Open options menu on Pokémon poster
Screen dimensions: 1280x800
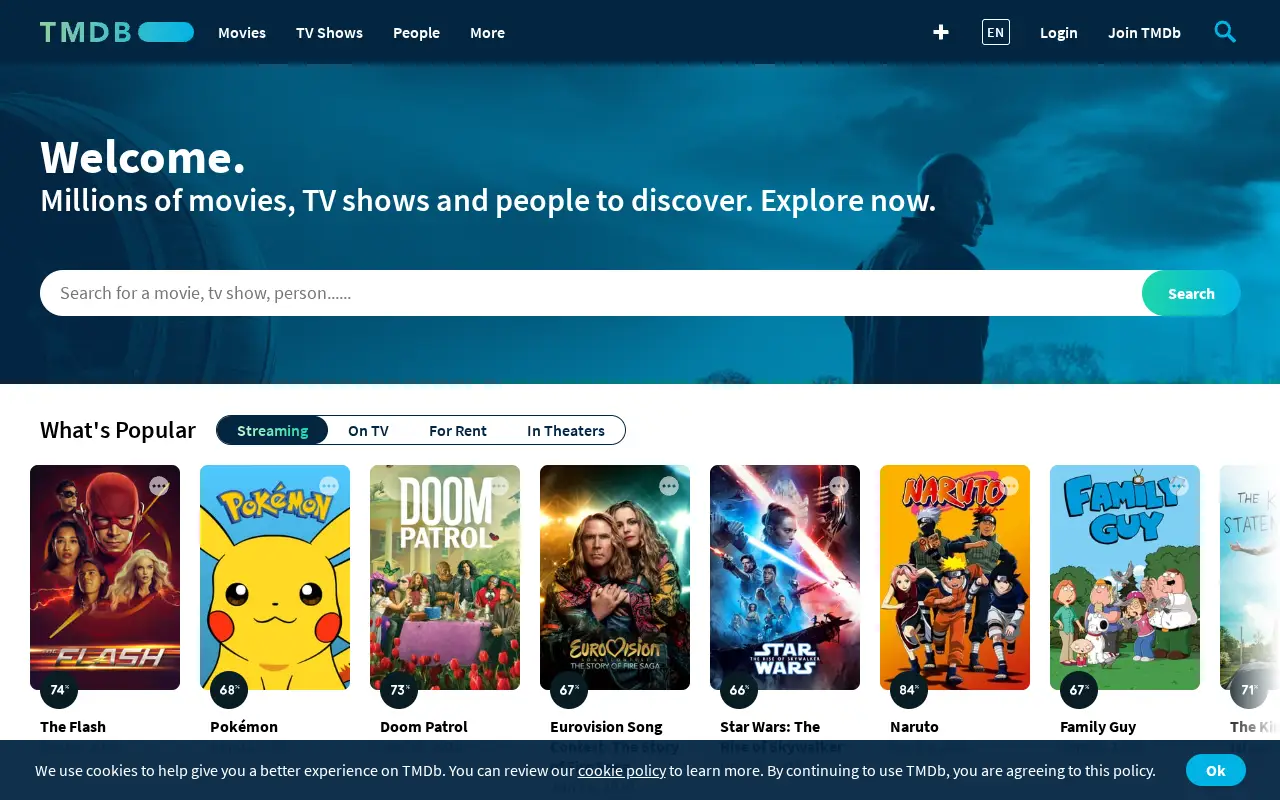(x=329, y=486)
